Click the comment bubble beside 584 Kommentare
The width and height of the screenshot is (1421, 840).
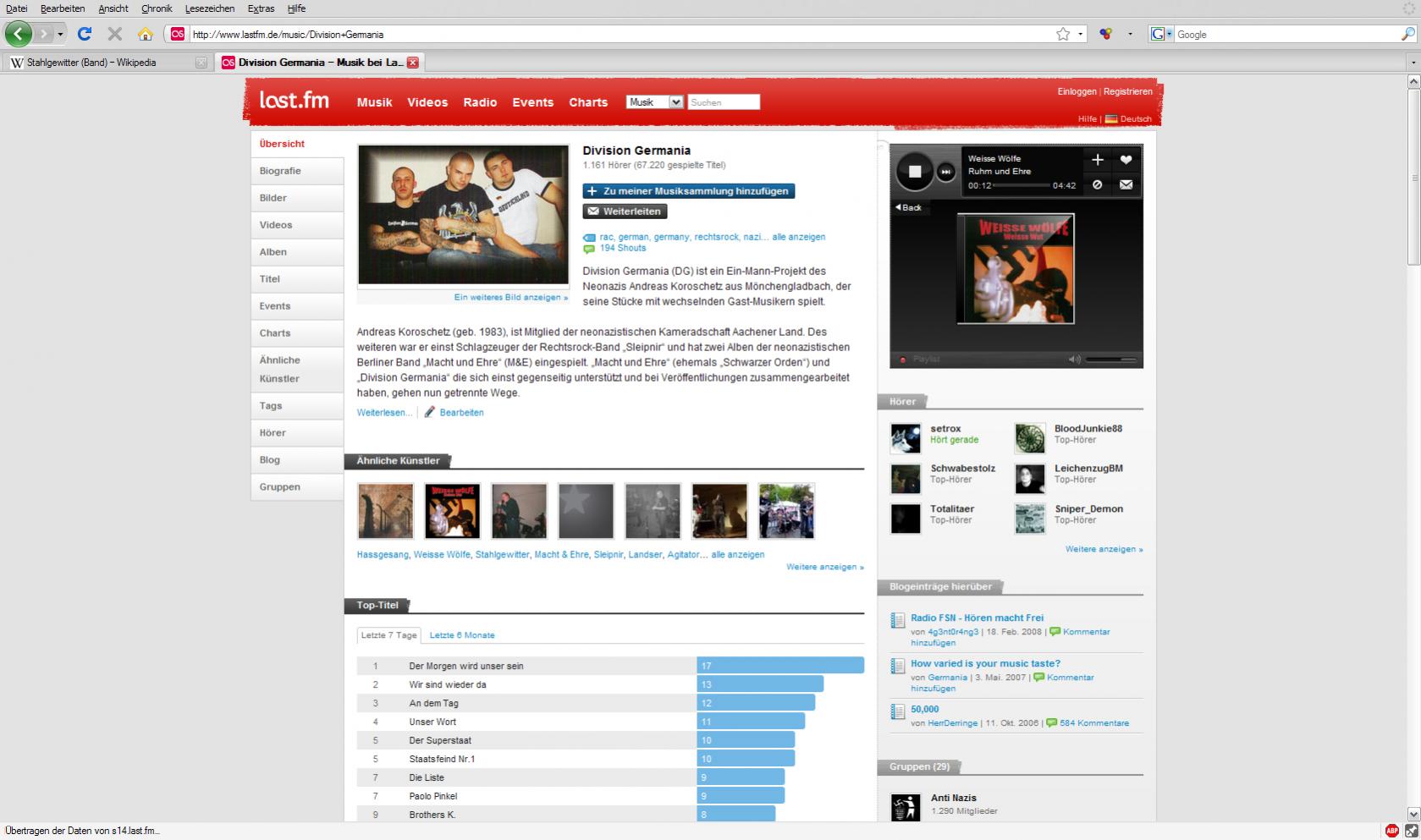tap(1052, 723)
